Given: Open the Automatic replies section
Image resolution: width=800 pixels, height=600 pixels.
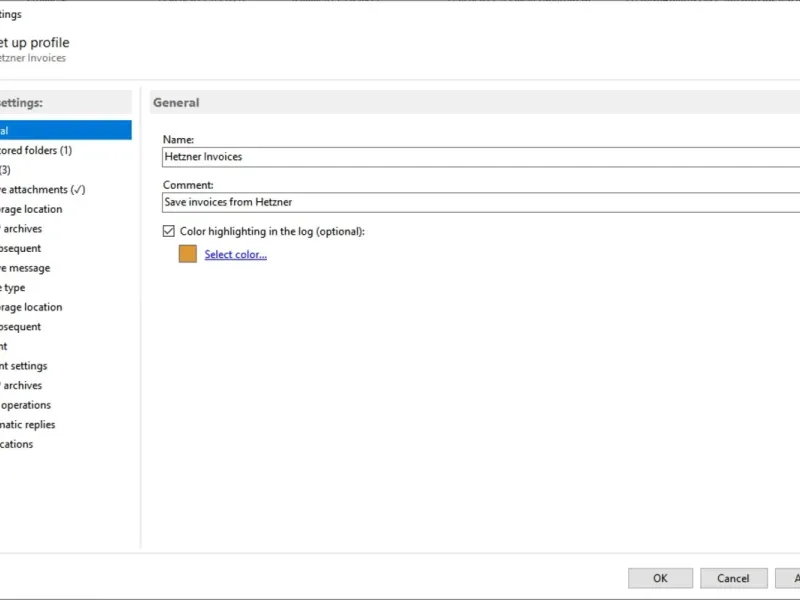Looking at the screenshot, I should pos(28,425).
